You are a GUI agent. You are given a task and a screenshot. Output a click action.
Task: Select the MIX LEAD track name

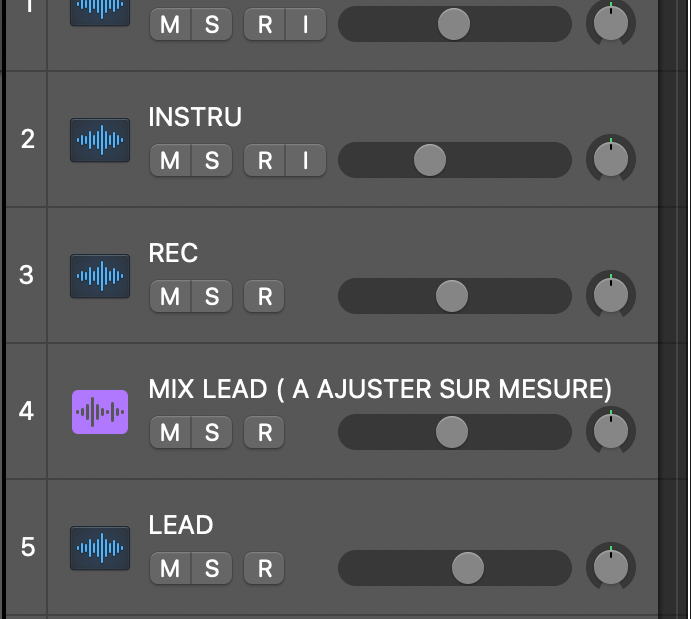pos(379,389)
